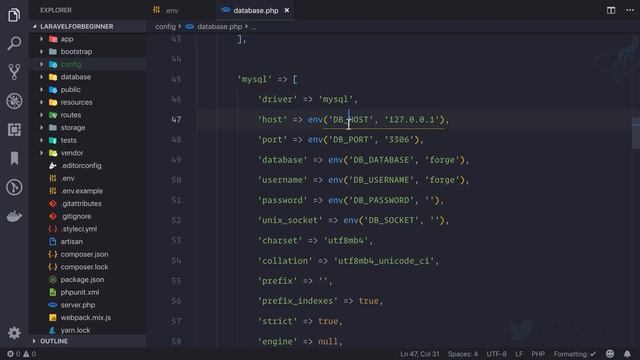
Task: Click Ln 47, Col 31 status item
Action: (x=420, y=354)
